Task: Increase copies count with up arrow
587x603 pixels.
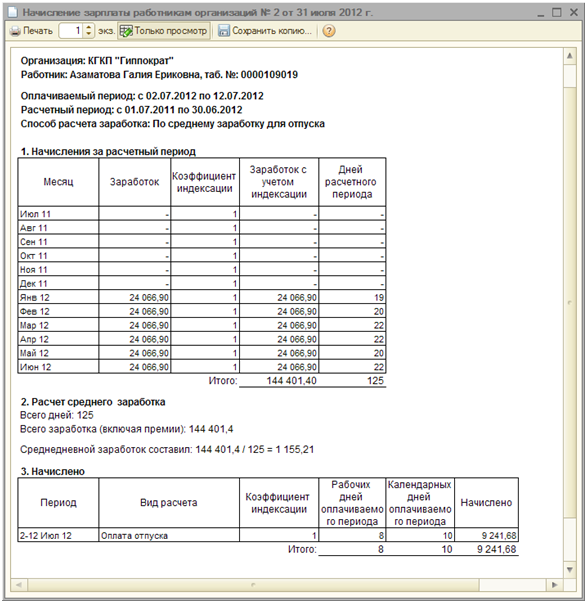Action: click(89, 27)
